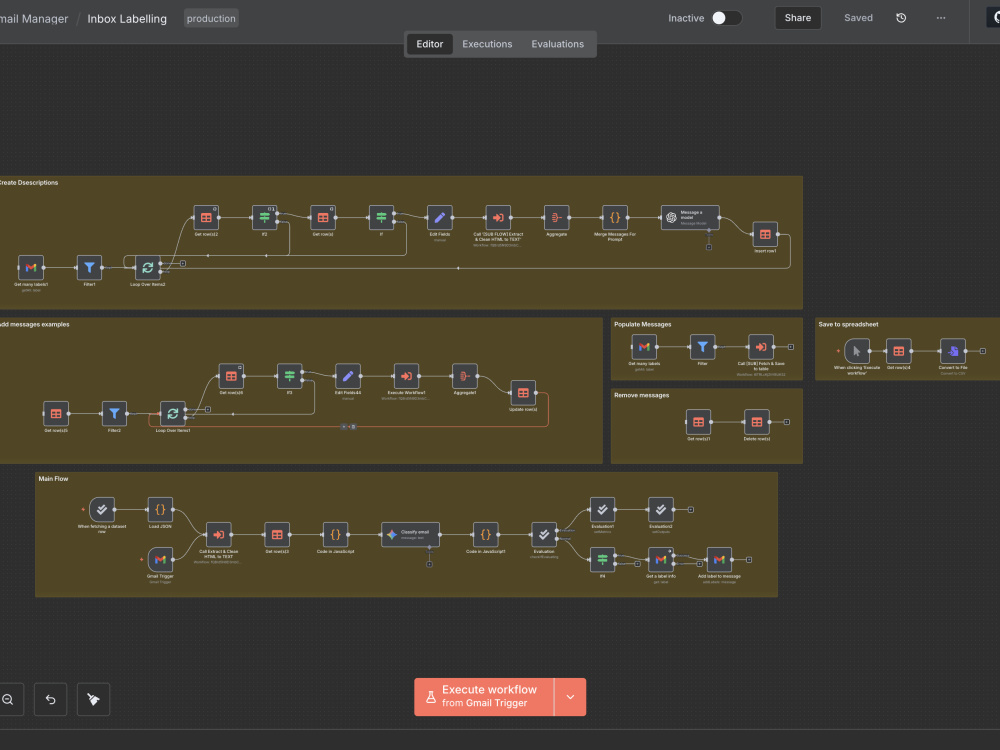Select the Loop Over Items2 node
Screen dimensions: 1000x750
147,268
